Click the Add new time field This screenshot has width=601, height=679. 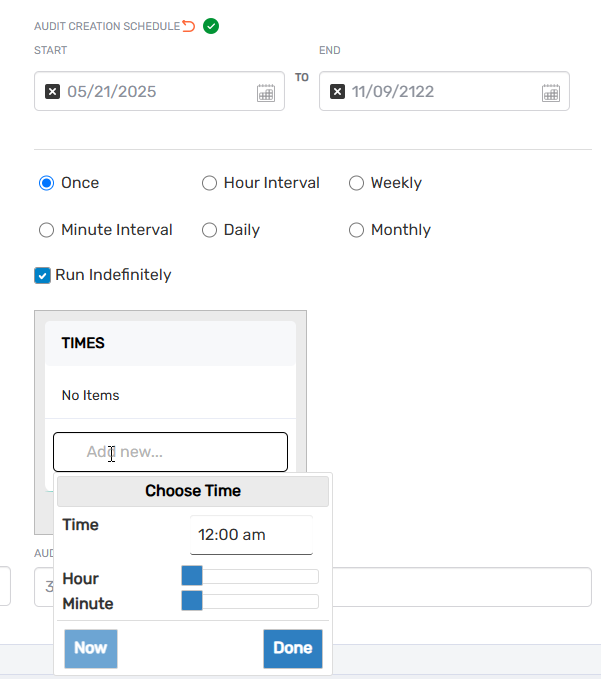click(170, 452)
